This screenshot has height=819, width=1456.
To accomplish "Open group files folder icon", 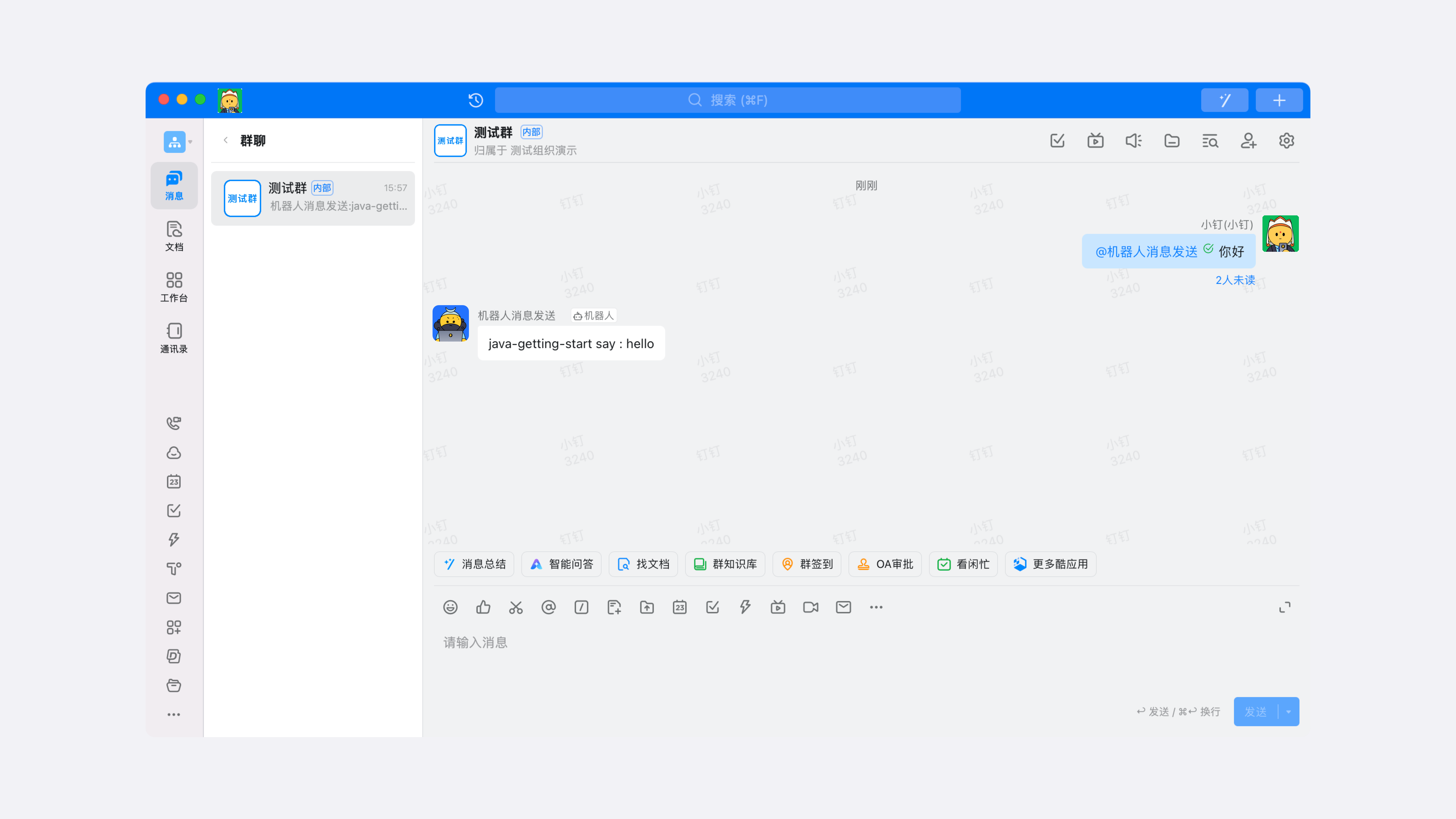I will (x=1172, y=141).
